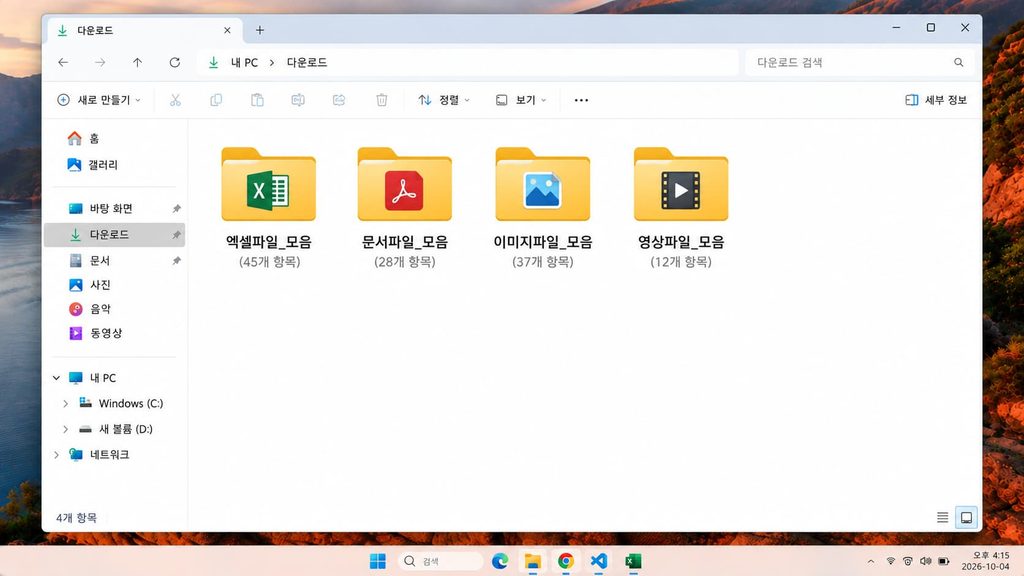Unpin 문서 using its pin icon
The height and width of the screenshot is (576, 1024).
coord(176,261)
